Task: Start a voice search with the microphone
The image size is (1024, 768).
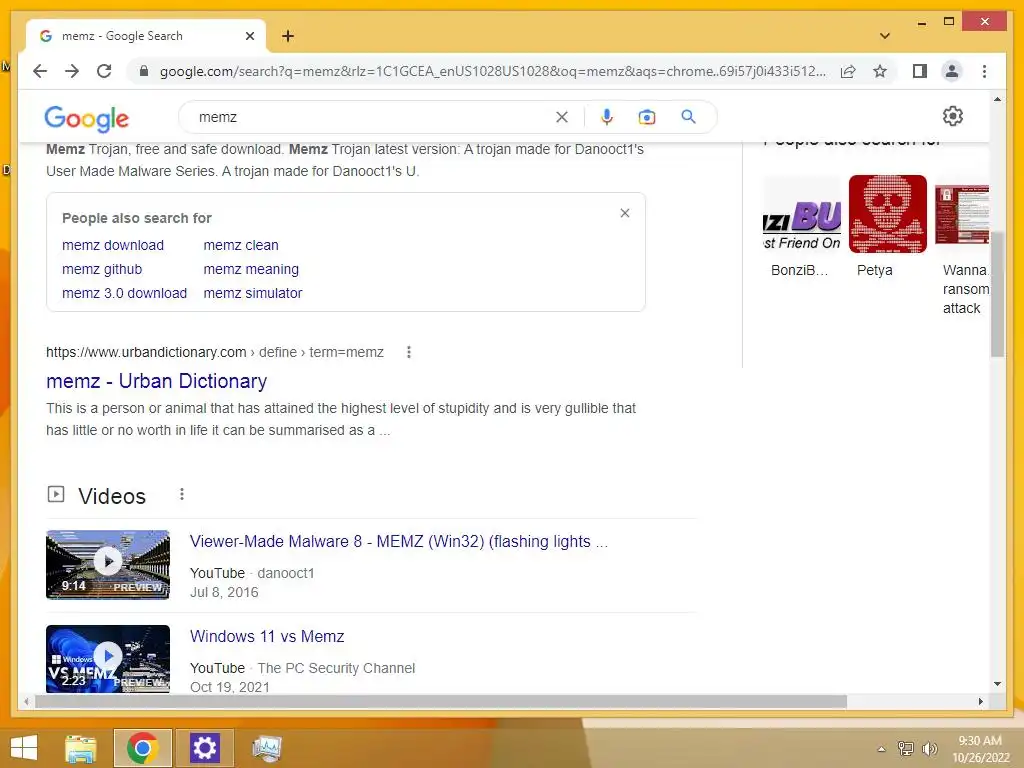Action: tap(607, 117)
